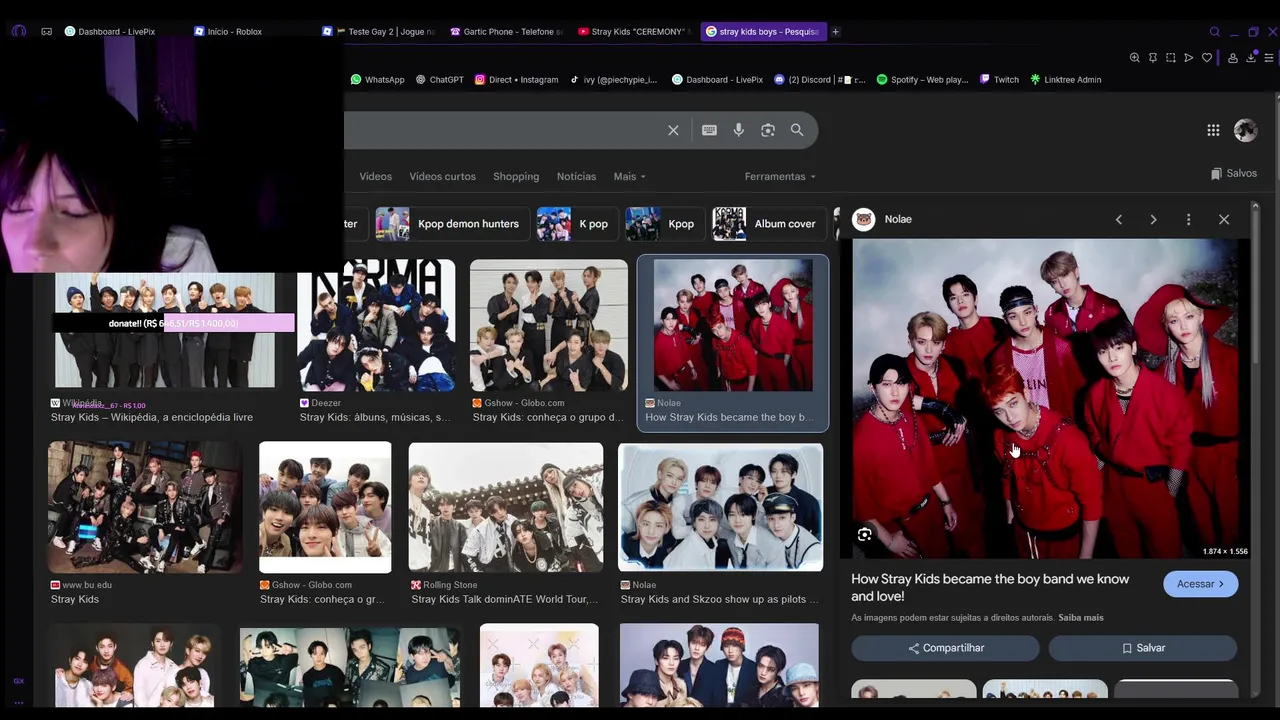Open the Opera GX main menu icon
Viewport: 1280px width, 720px height.
tap(18, 31)
